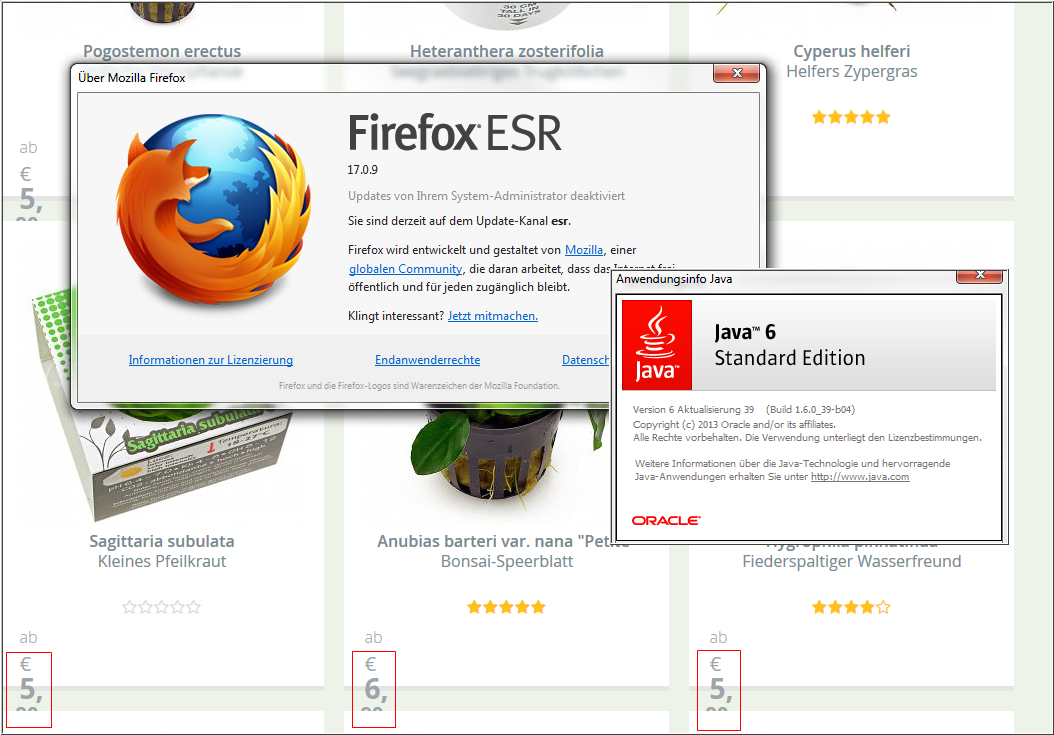The width and height of the screenshot is (1054, 735).
Task: Click the Java Lizenzbestimmungen rights line
Action: pos(807,438)
